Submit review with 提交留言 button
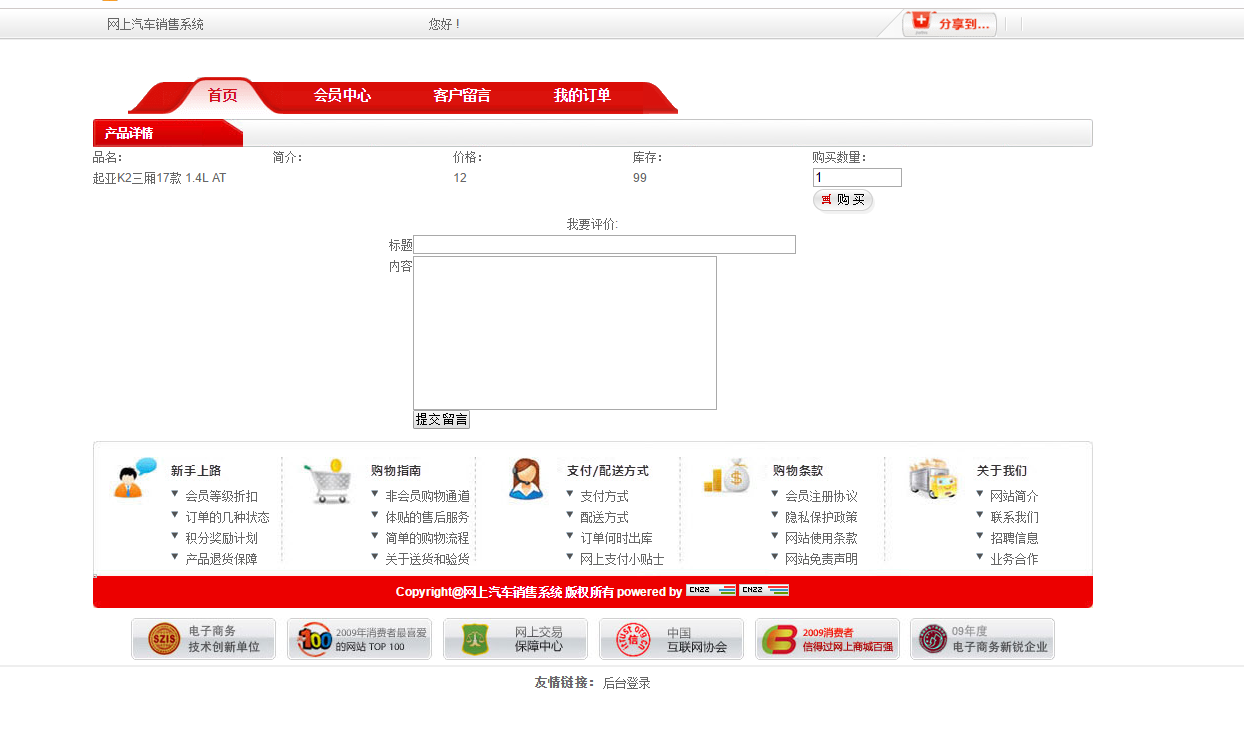Image resolution: width=1244 pixels, height=735 pixels. (441, 420)
